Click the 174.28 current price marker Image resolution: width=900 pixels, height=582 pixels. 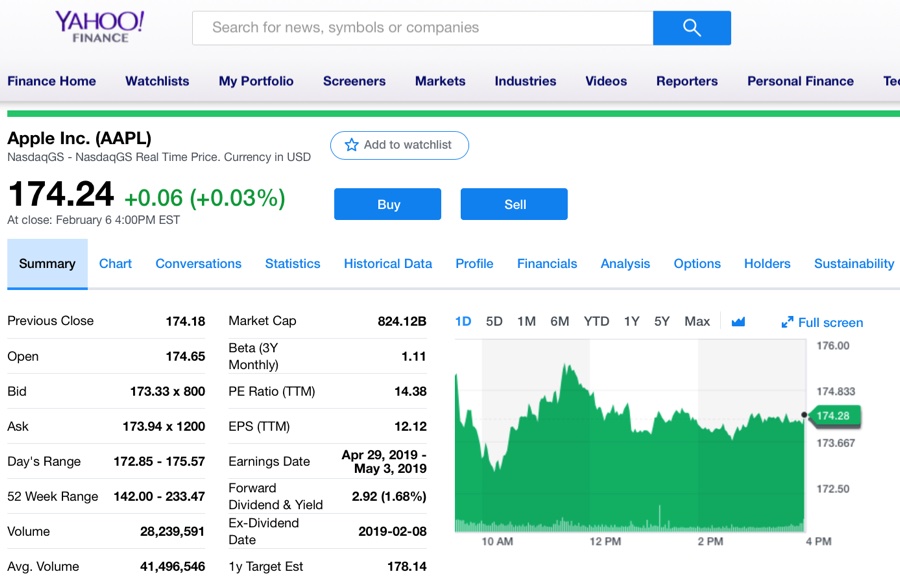coord(832,416)
